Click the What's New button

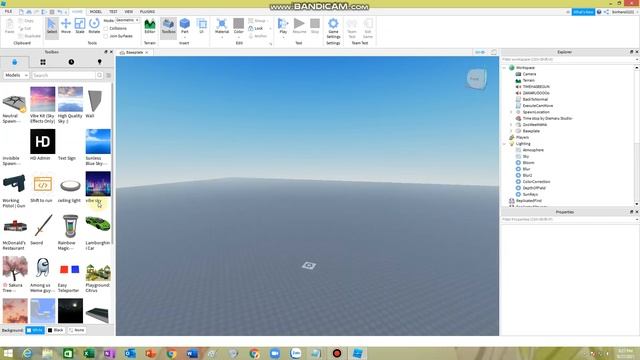point(583,12)
